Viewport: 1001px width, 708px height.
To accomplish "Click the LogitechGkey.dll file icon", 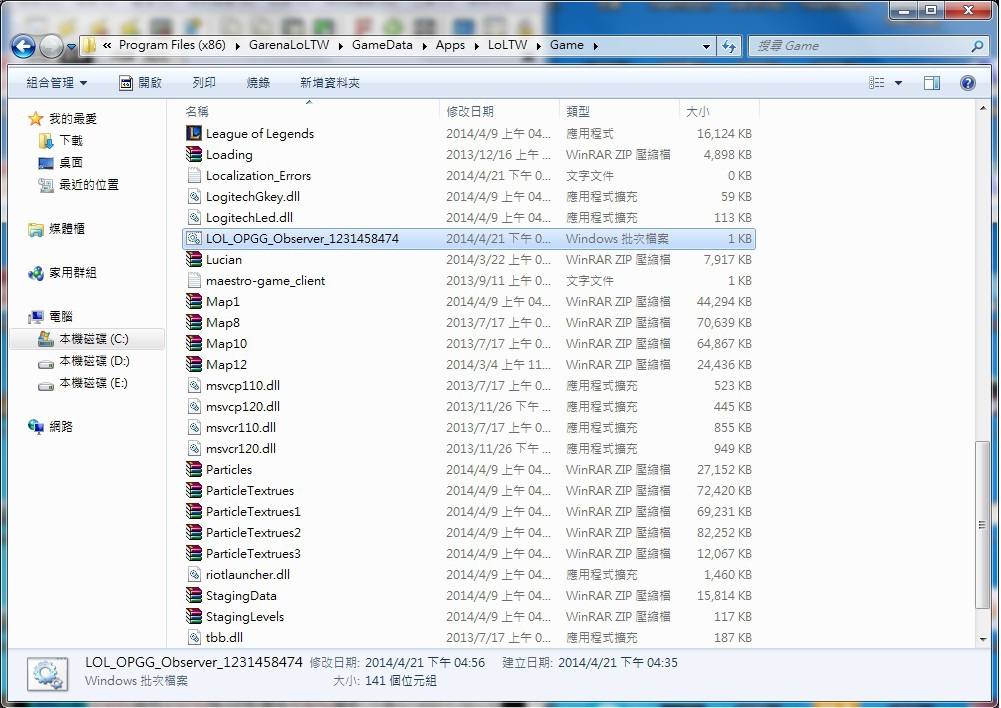I will coord(193,196).
